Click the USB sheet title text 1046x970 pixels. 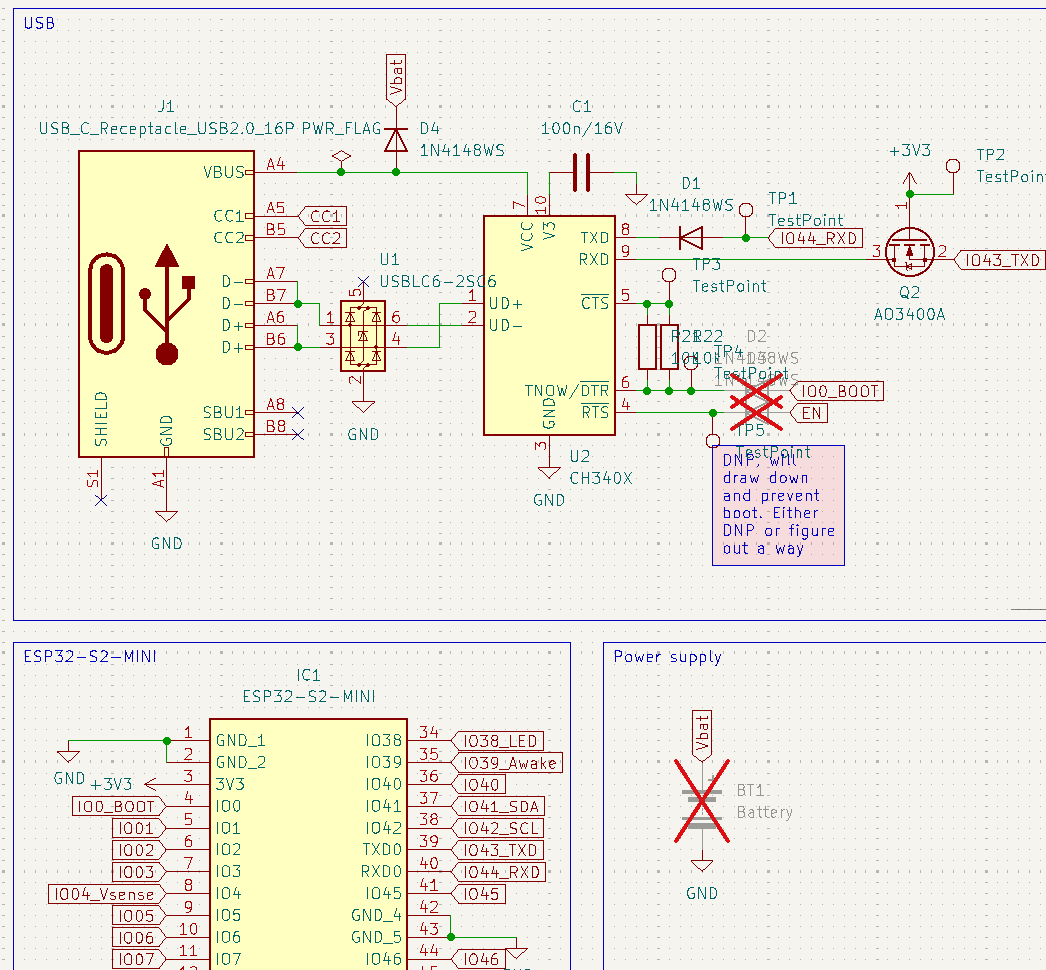coord(38,23)
